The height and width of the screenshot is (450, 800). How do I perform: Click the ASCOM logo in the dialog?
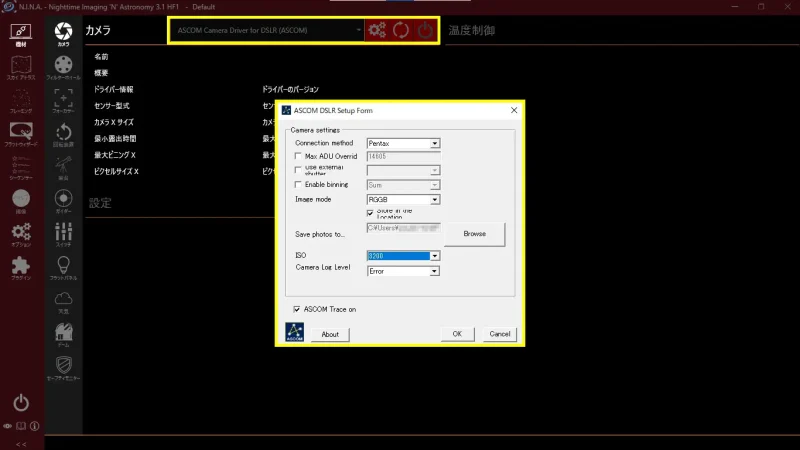click(x=294, y=332)
